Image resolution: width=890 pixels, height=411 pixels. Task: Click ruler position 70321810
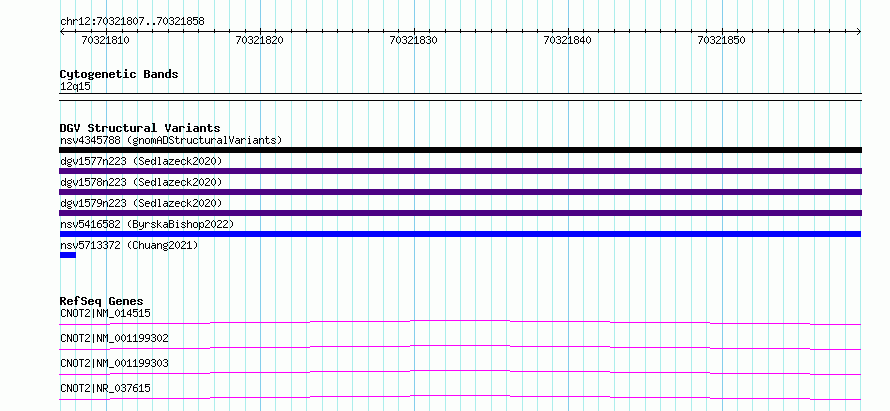(x=106, y=40)
